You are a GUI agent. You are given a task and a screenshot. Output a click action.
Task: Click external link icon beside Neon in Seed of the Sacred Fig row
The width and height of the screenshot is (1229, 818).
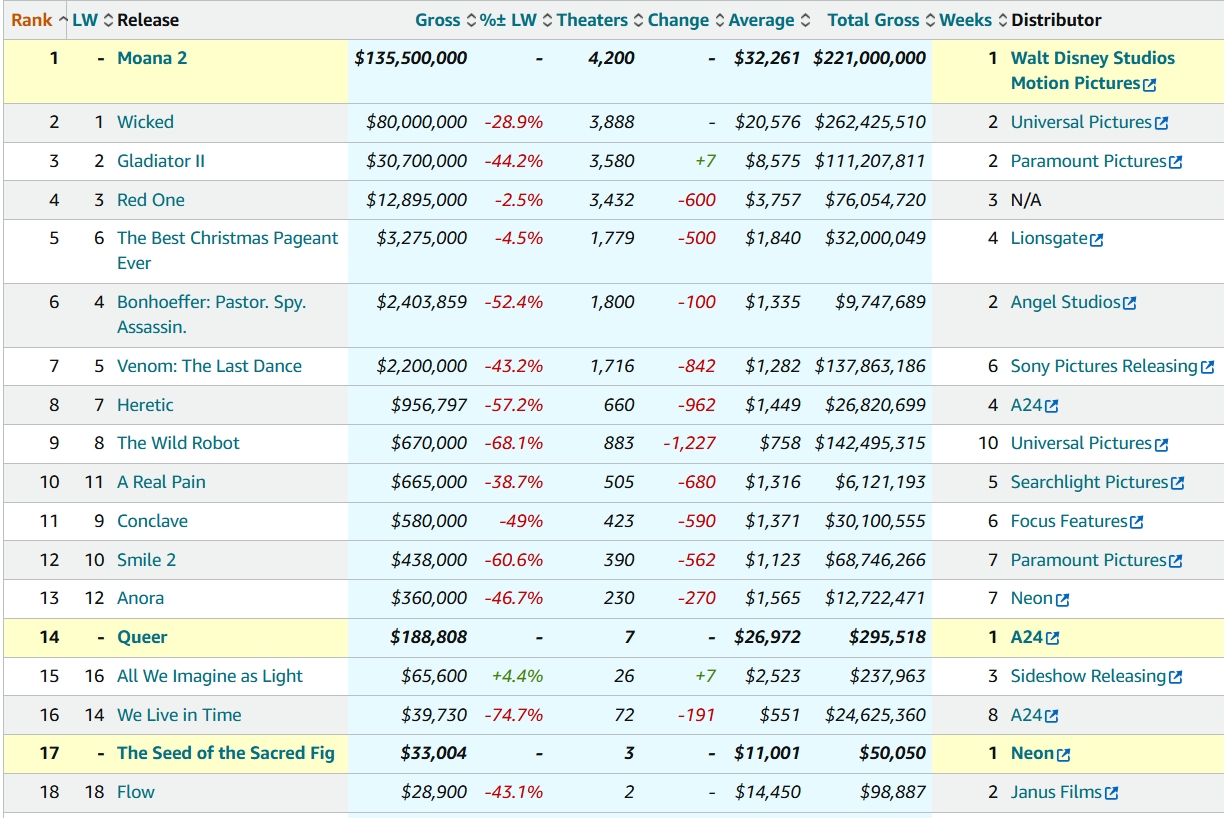(1064, 755)
